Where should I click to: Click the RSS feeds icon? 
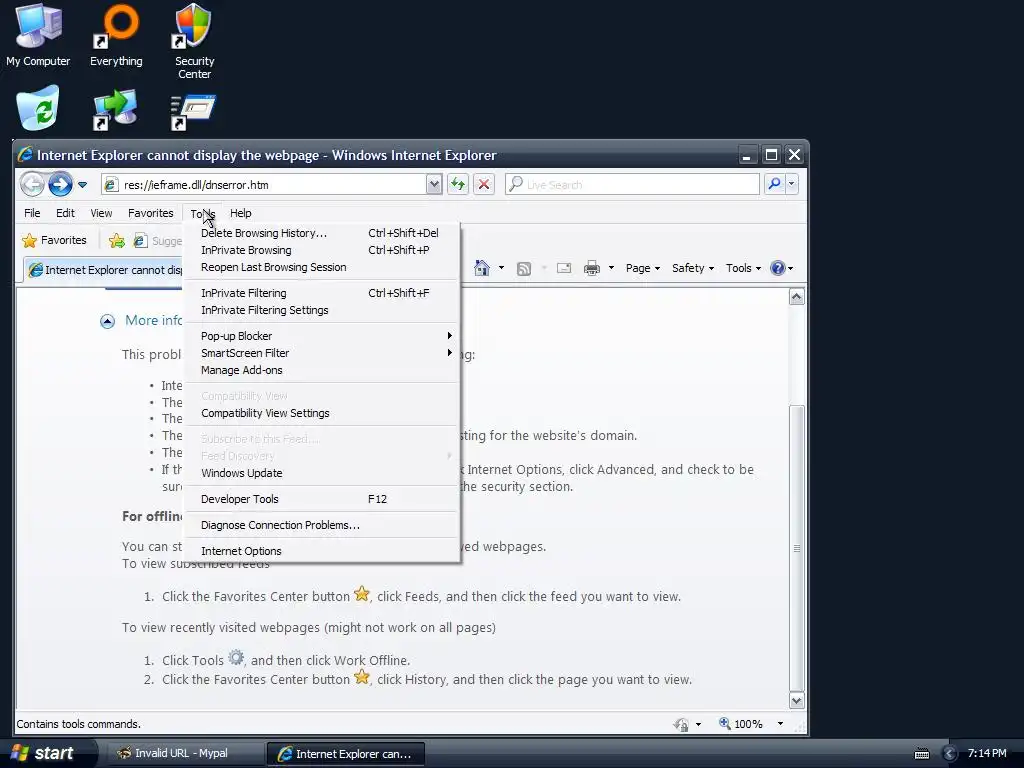pos(524,268)
